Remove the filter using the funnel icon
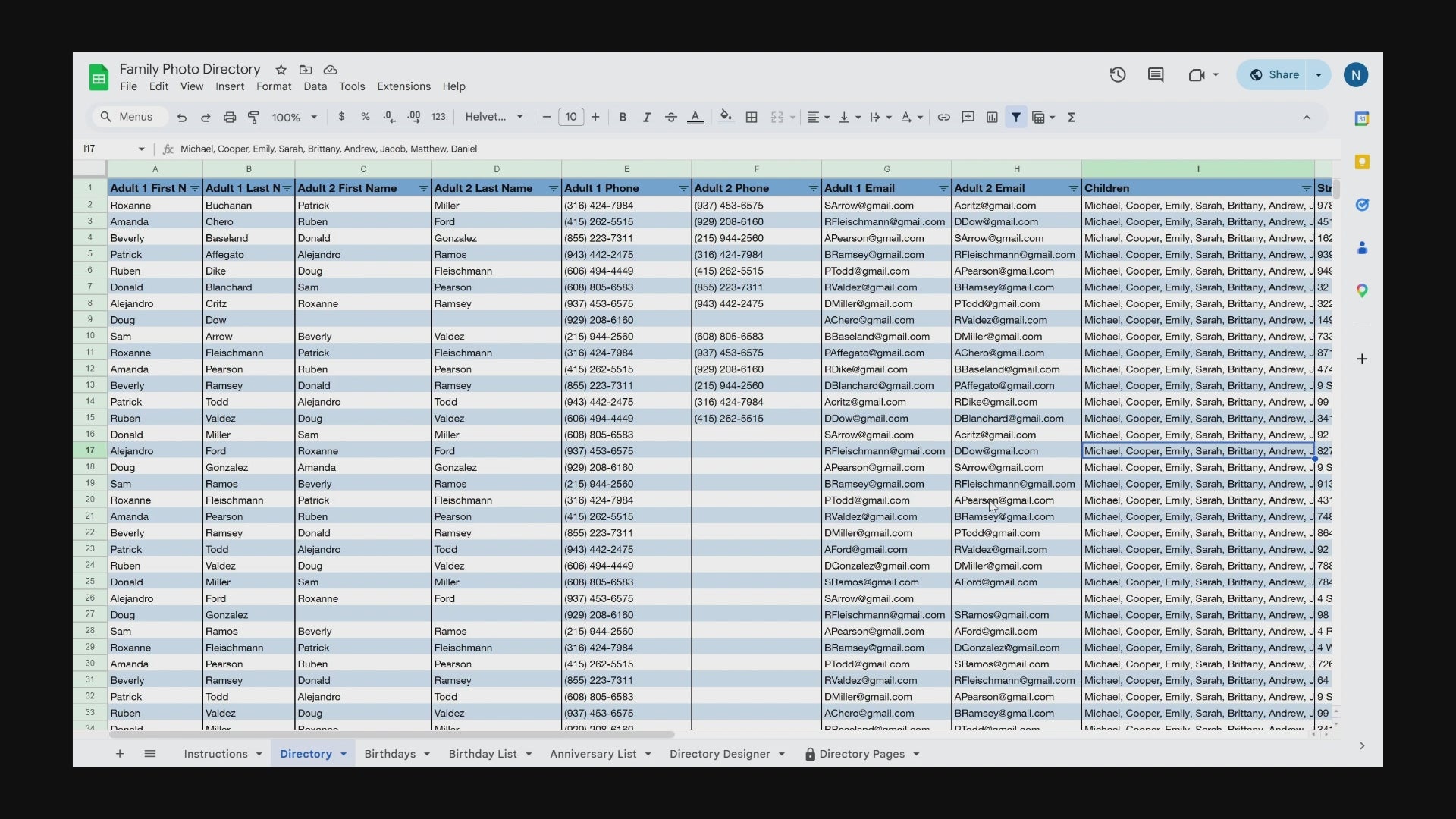This screenshot has width=1456, height=819. [x=1016, y=117]
